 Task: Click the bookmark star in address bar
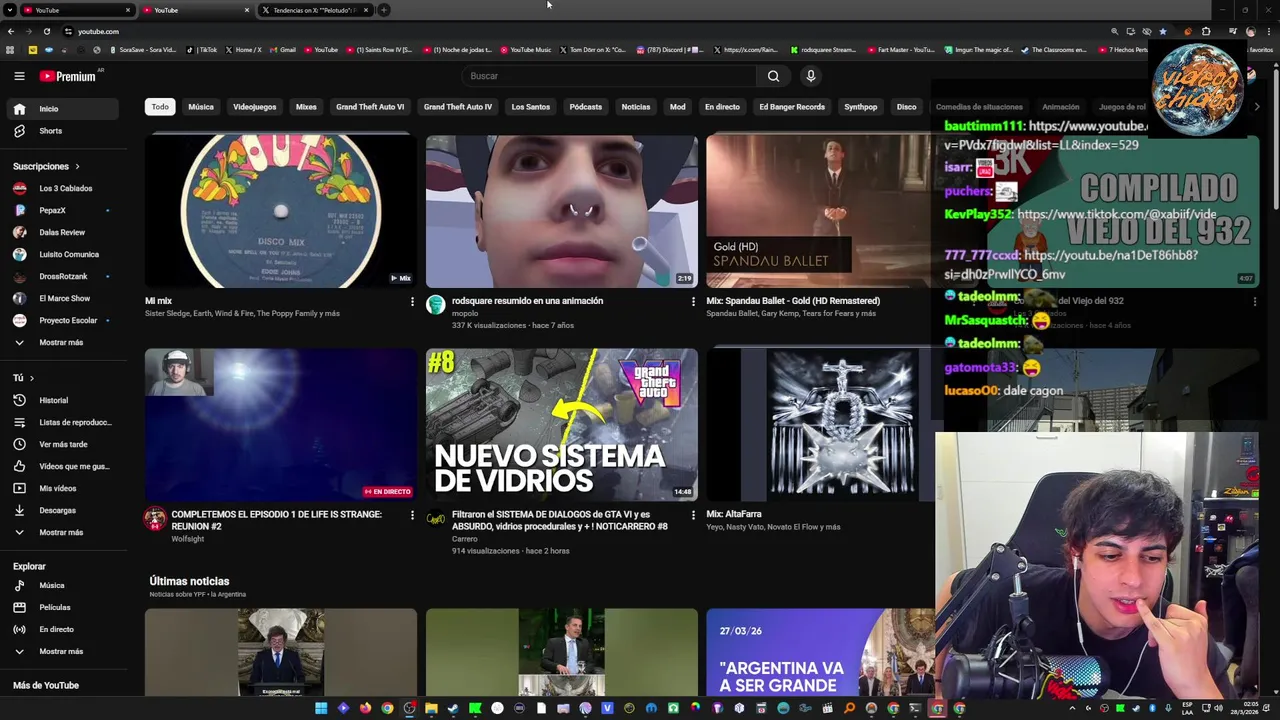tap(1162, 31)
